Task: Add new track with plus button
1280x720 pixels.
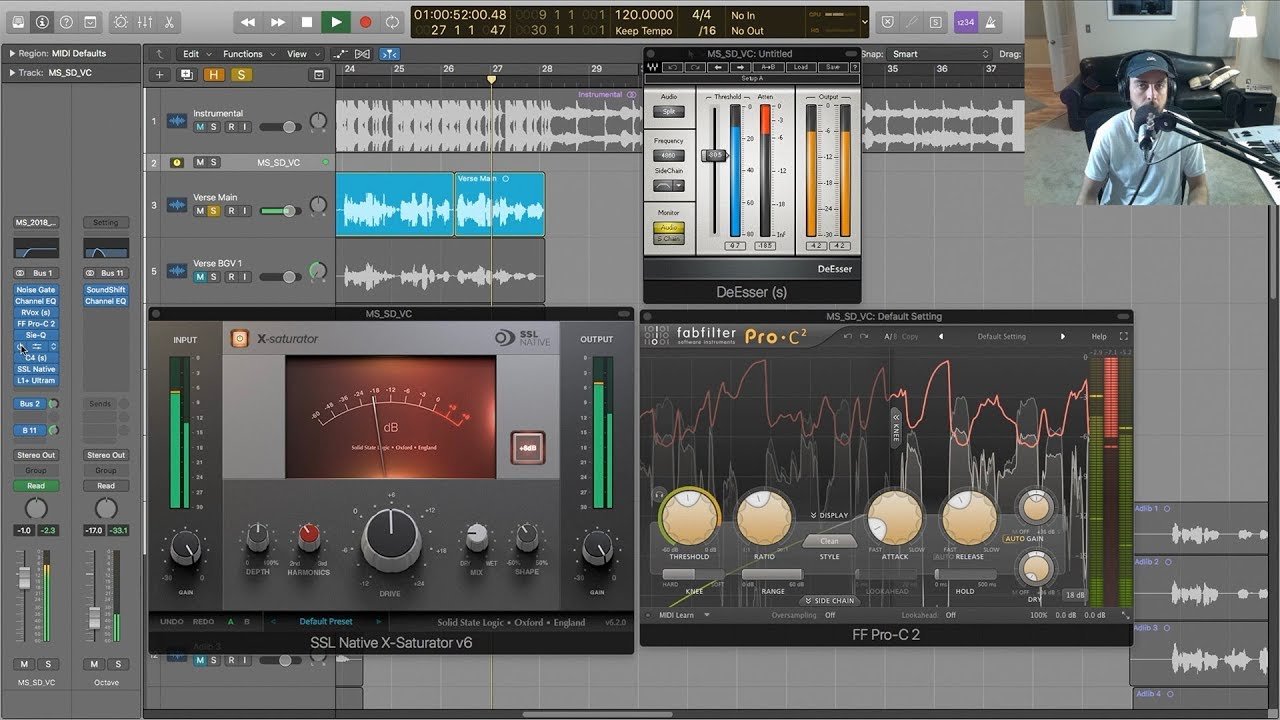Action: point(159,75)
